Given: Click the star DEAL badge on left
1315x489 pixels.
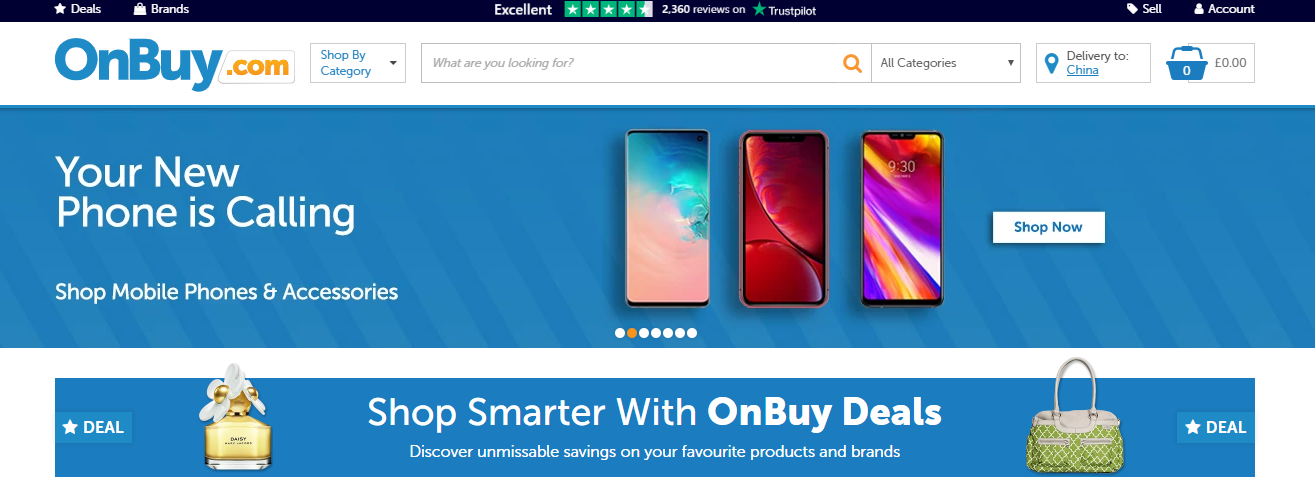Looking at the screenshot, I should coord(93,427).
